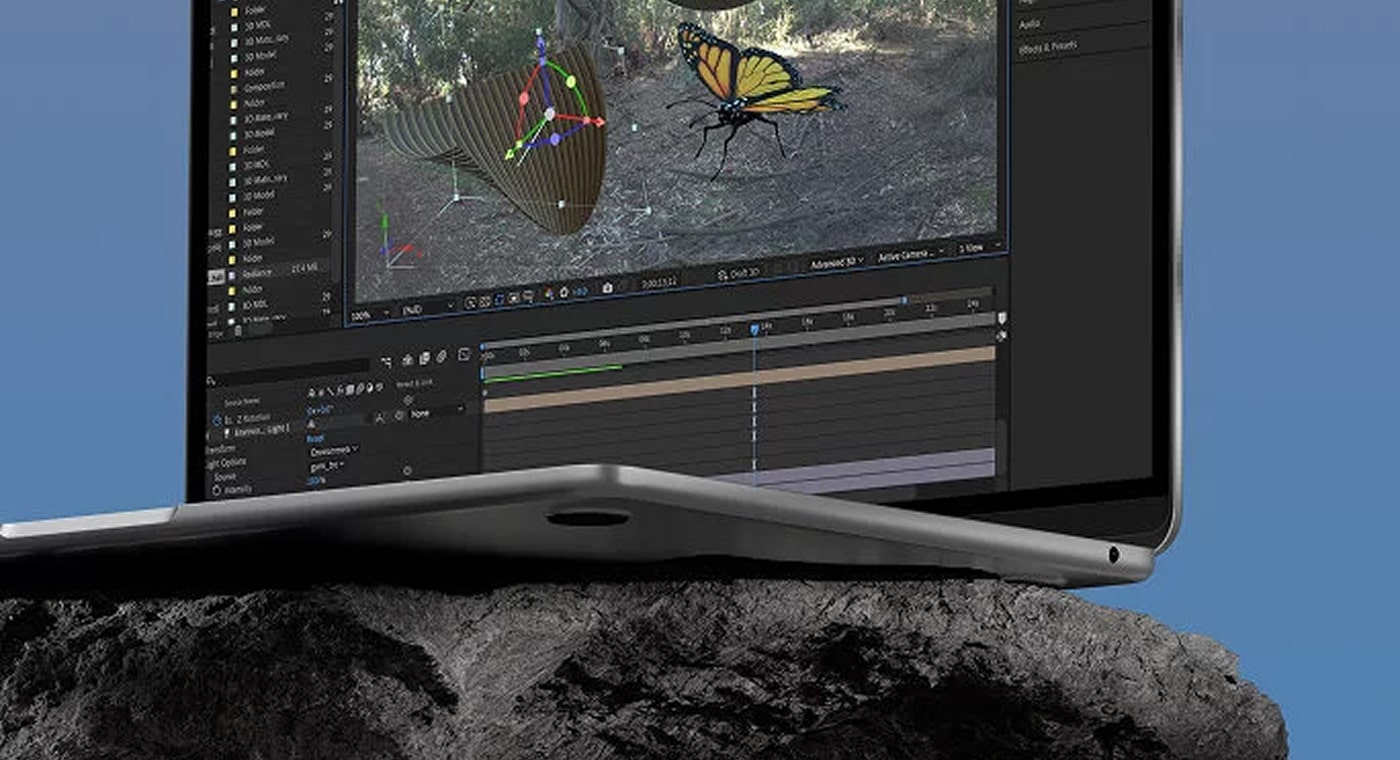Viewport: 1400px width, 760px height.
Task: Select the Reliance item in Project panel
Action: click(x=257, y=272)
